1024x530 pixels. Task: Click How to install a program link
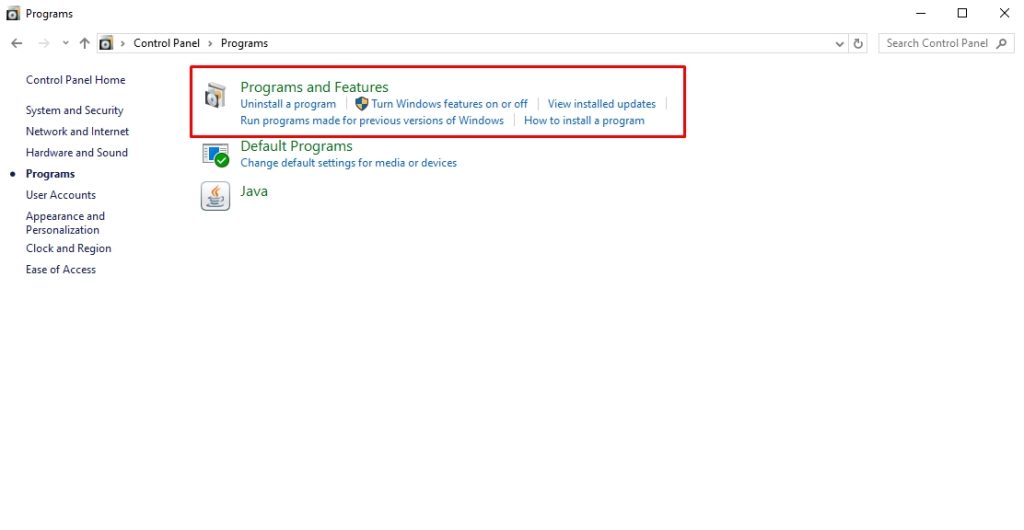[584, 121]
